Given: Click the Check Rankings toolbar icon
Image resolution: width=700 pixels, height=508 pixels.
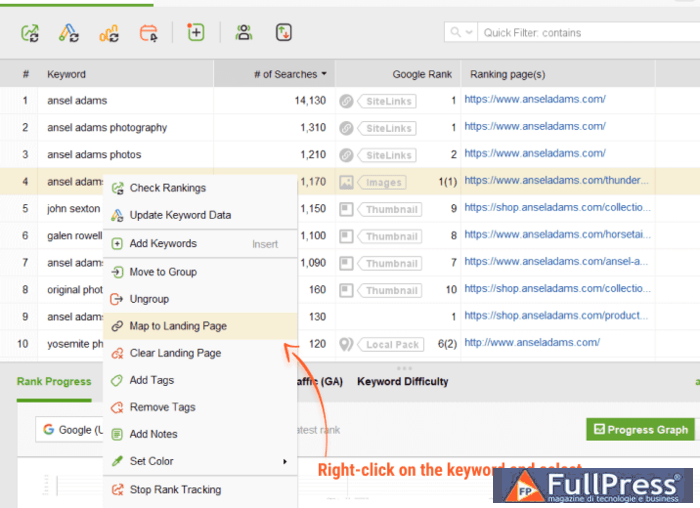Looking at the screenshot, I should pyautogui.click(x=30, y=33).
